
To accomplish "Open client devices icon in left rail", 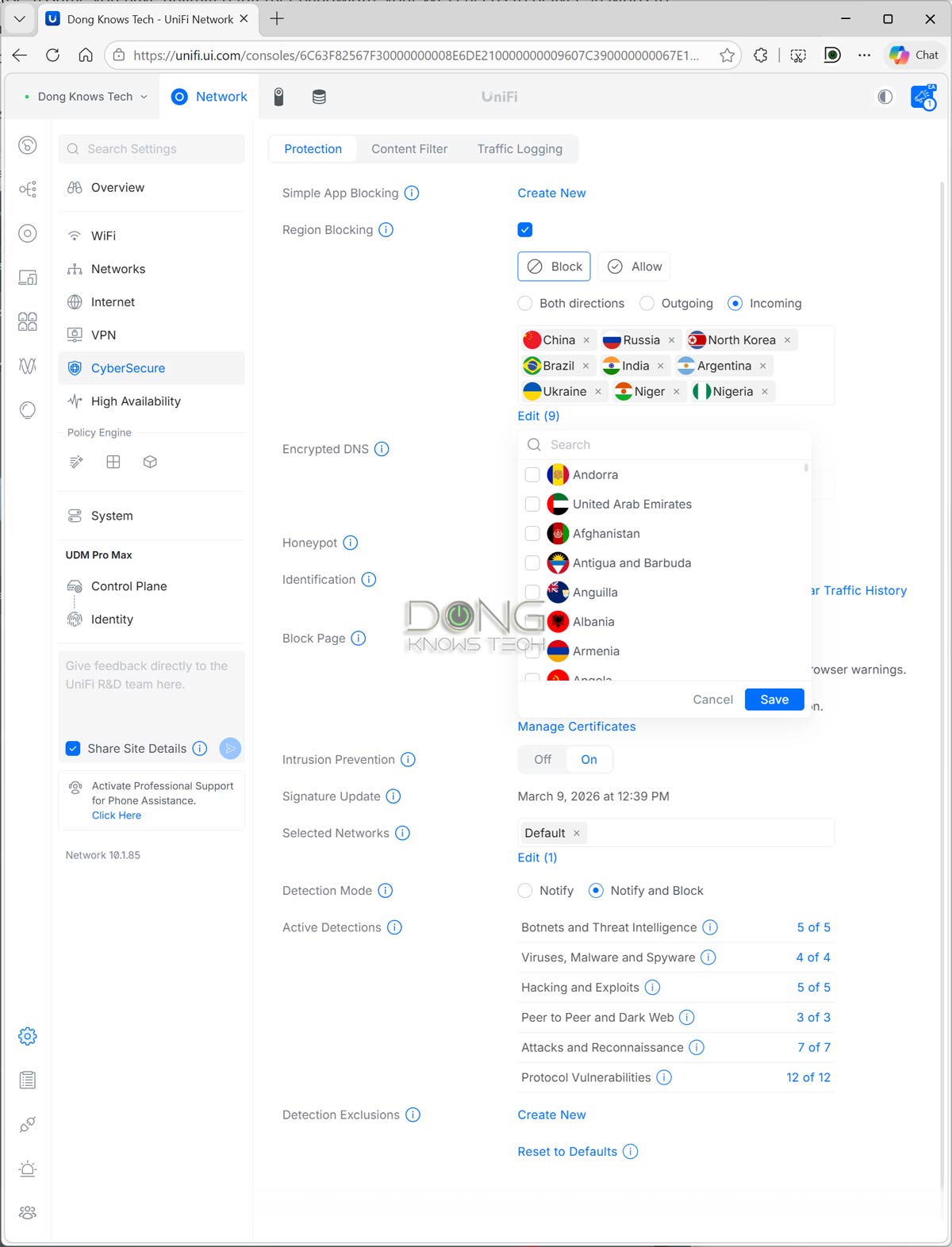I will coord(28,278).
